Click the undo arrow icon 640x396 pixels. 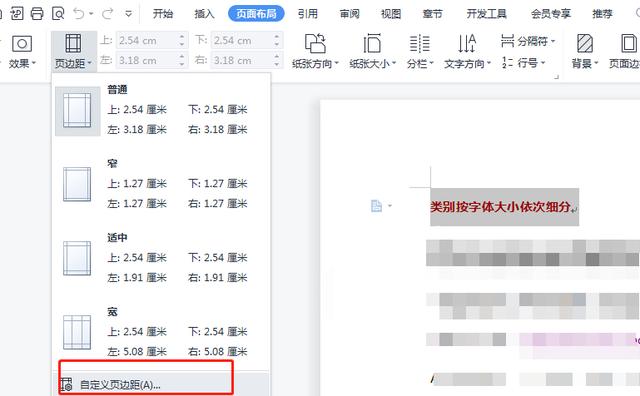coord(78,14)
